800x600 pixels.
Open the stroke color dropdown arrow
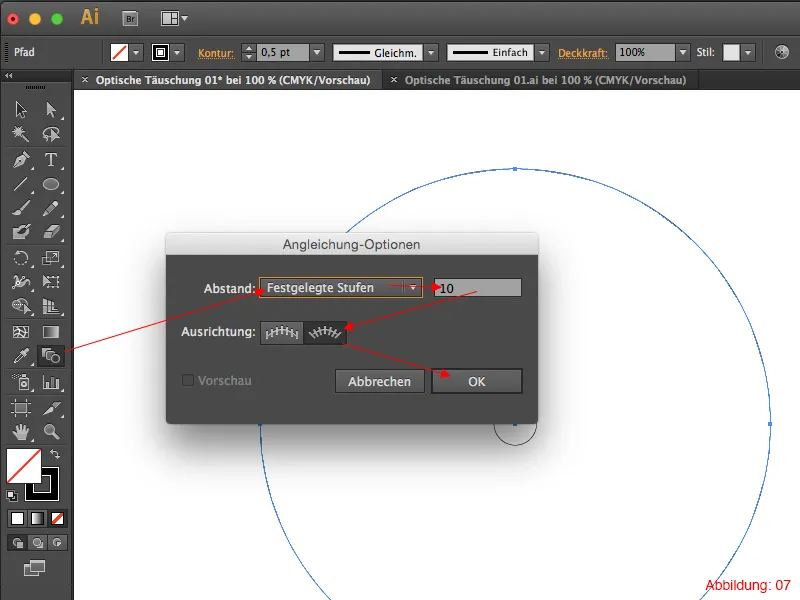point(177,53)
